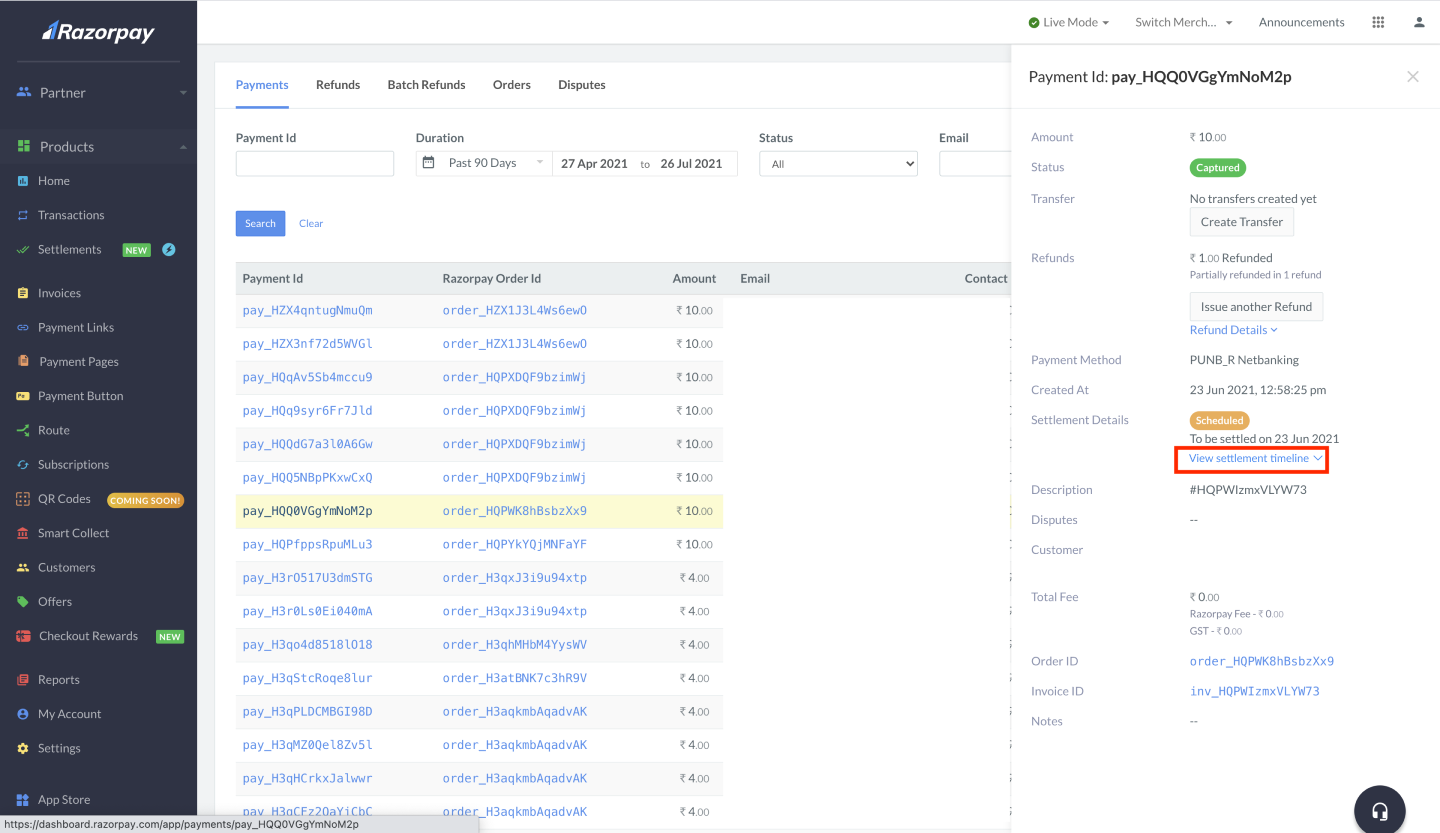The height and width of the screenshot is (833, 1440).
Task: Expand the Duration dropdown showing Past 90 Days
Action: click(483, 162)
